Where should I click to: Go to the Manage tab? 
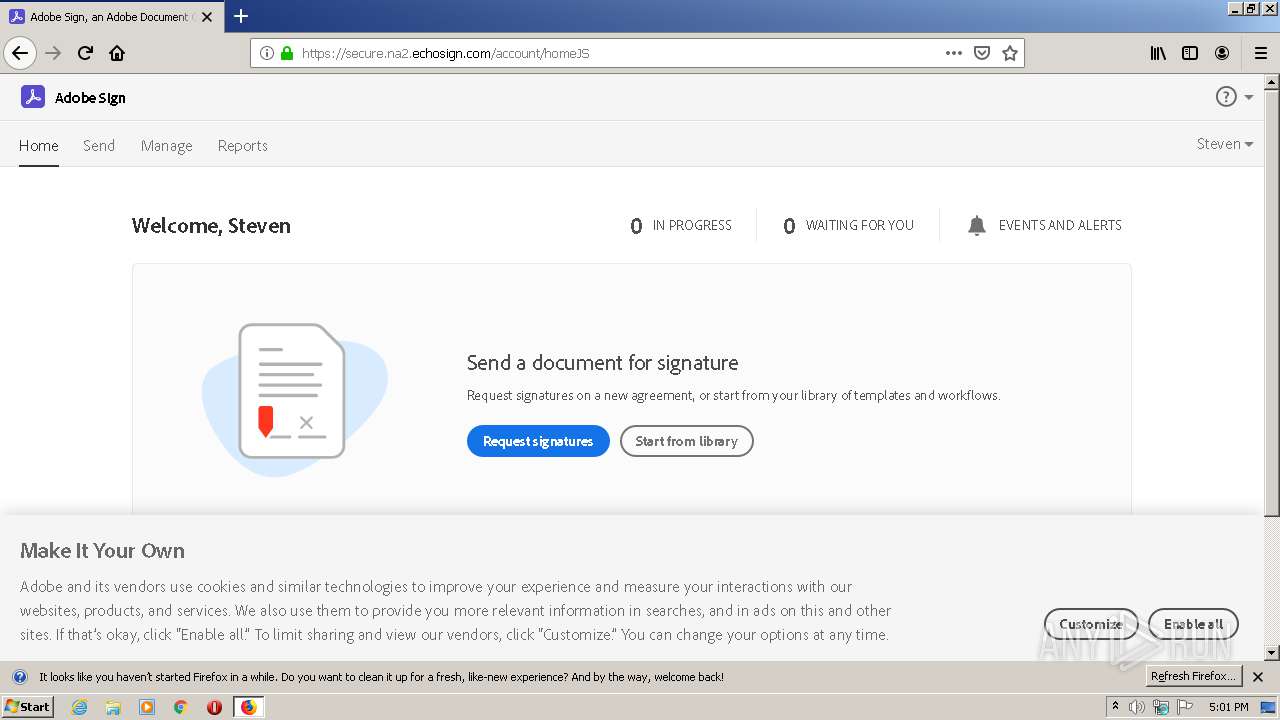pos(166,145)
